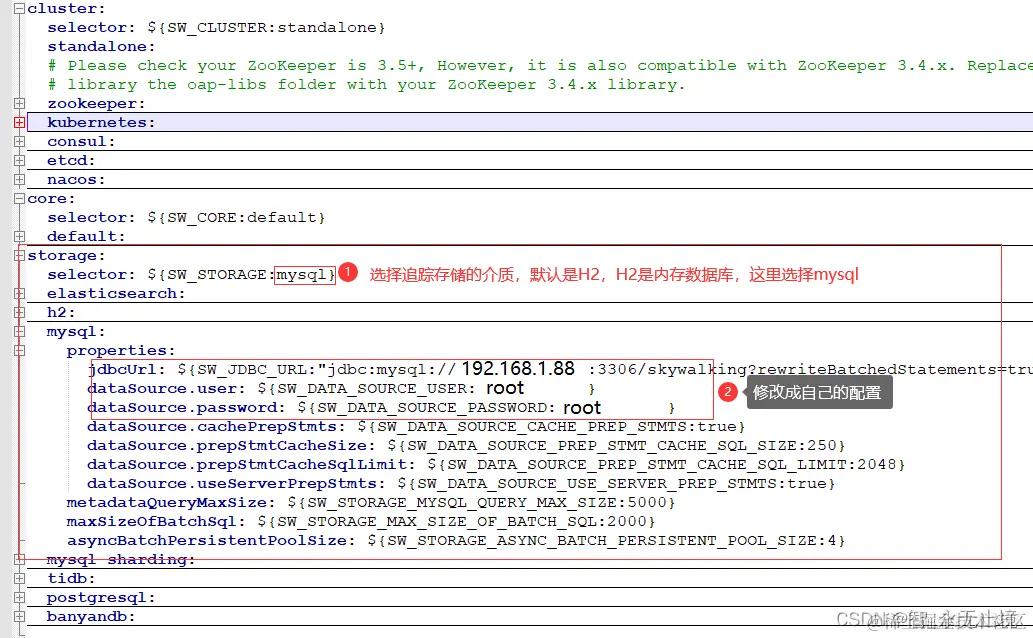Click the 'tidb:' line text

click(71, 579)
